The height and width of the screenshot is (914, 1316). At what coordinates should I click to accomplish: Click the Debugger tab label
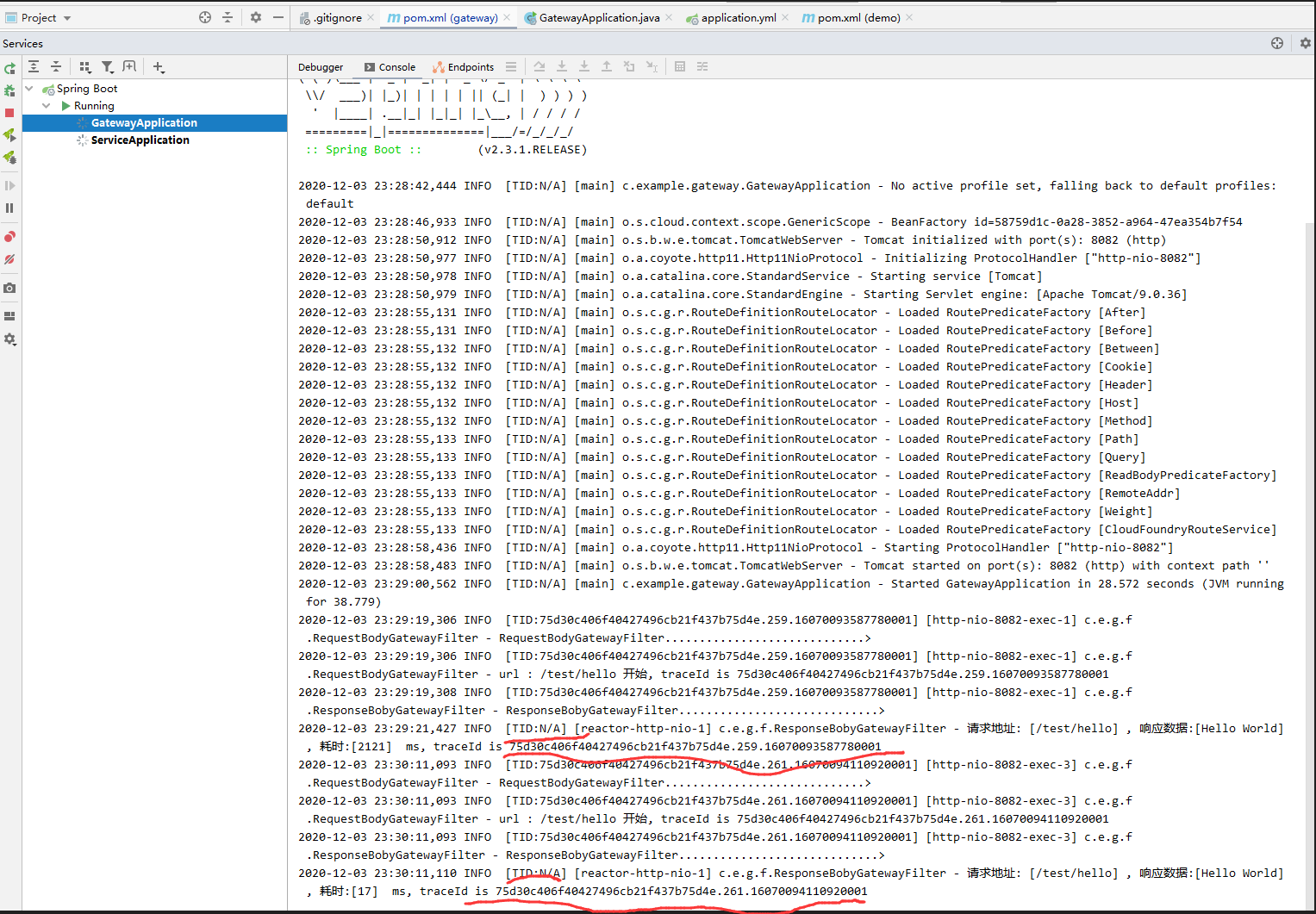[320, 66]
